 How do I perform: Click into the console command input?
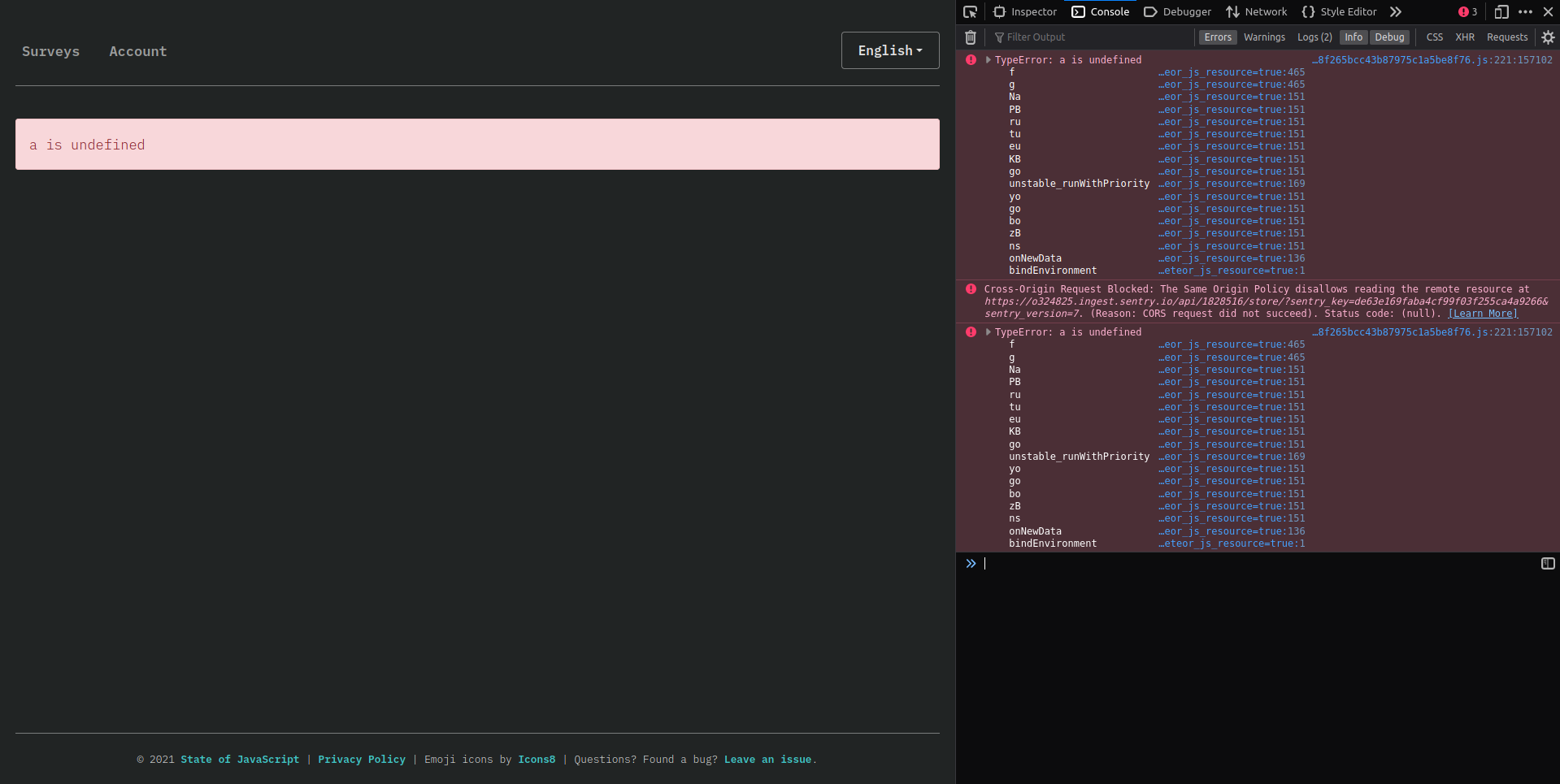[x=1258, y=564]
